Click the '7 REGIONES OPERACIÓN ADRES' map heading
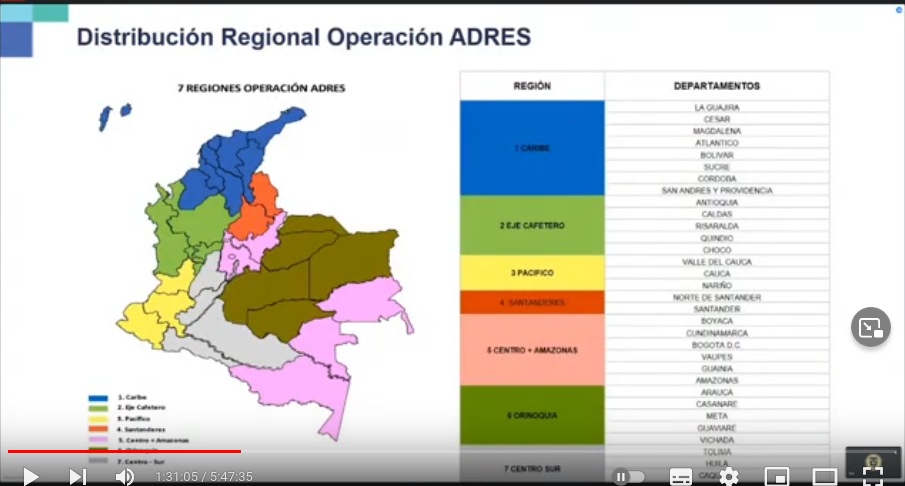Viewport: 905px width, 486px height. pos(261,88)
